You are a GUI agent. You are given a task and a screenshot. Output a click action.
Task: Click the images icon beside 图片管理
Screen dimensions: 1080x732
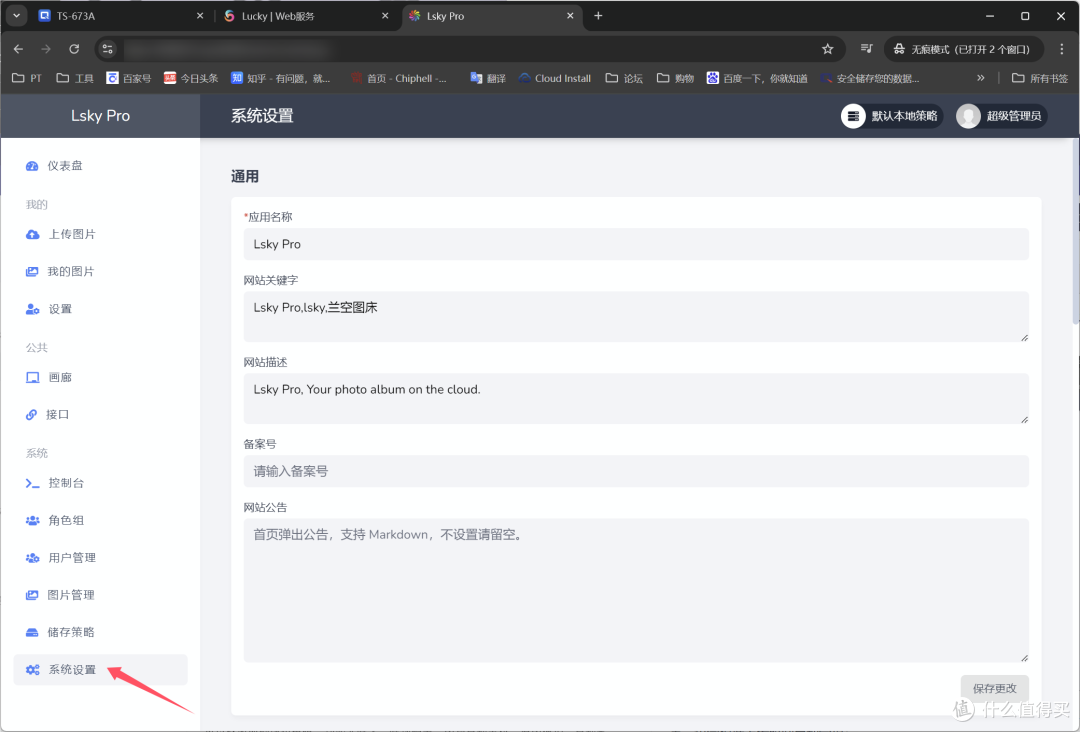(32, 595)
